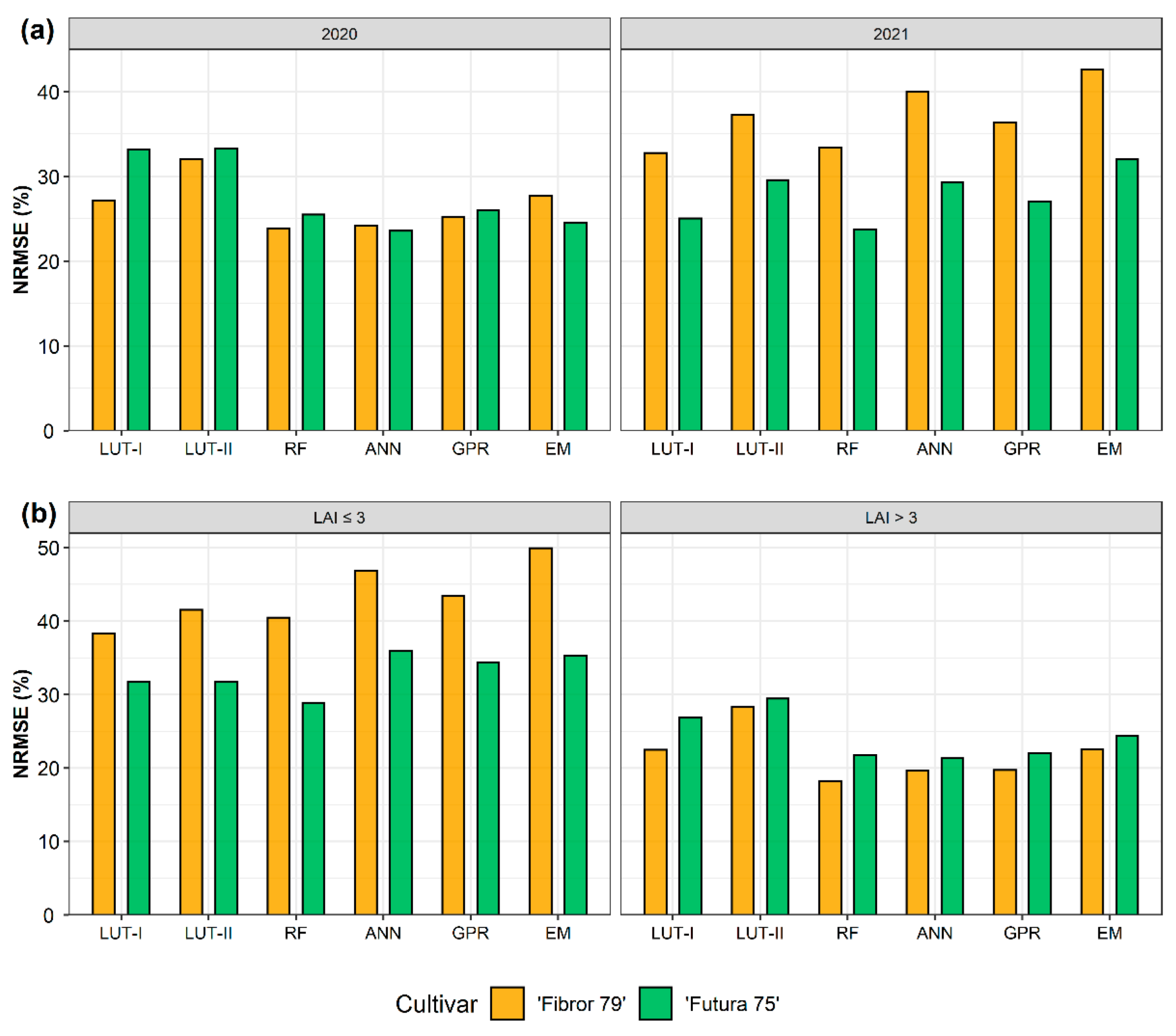The image size is (1176, 1036).
Task: Click the orange RF bar in LAI > 3
Action: 830,847
